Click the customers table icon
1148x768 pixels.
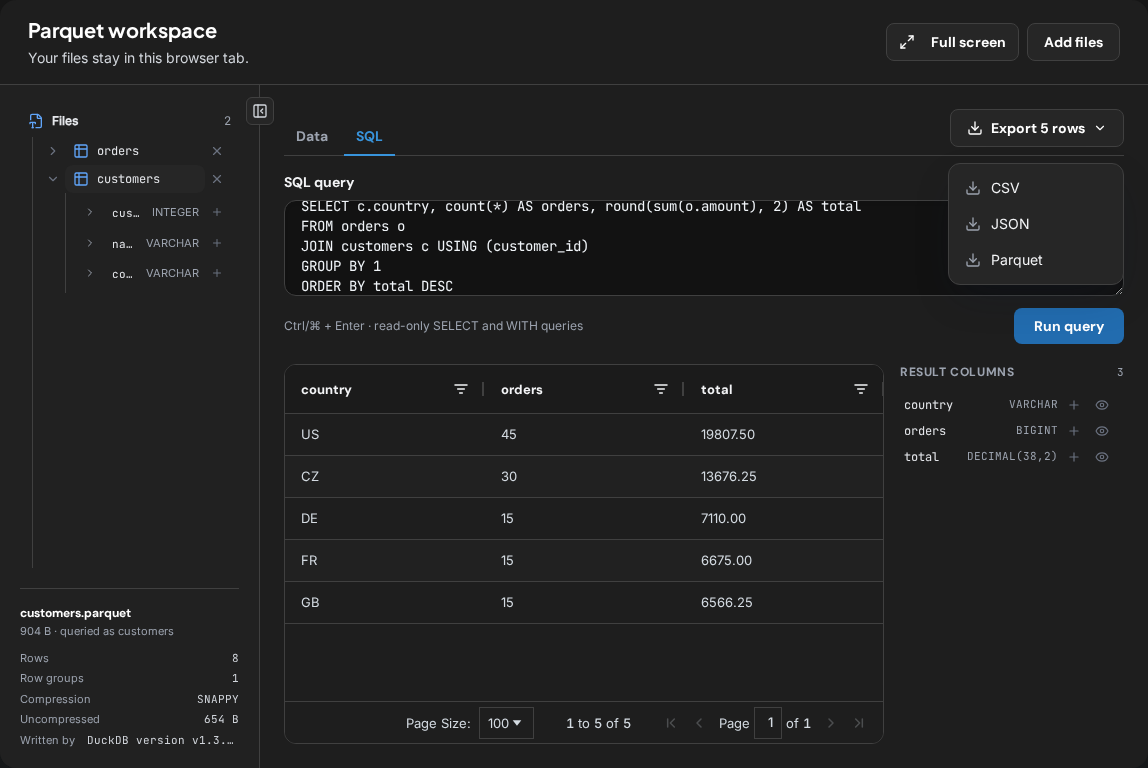[x=81, y=179]
